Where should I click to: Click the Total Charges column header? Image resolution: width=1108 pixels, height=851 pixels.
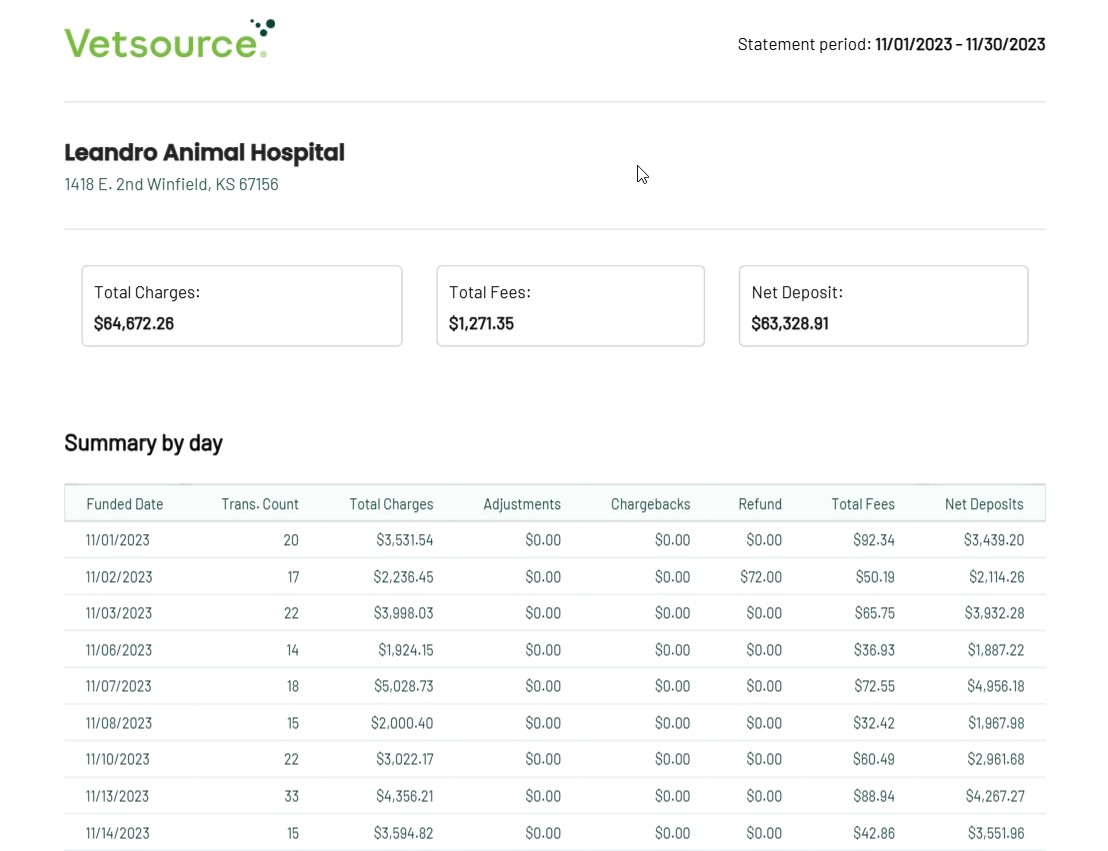391,504
